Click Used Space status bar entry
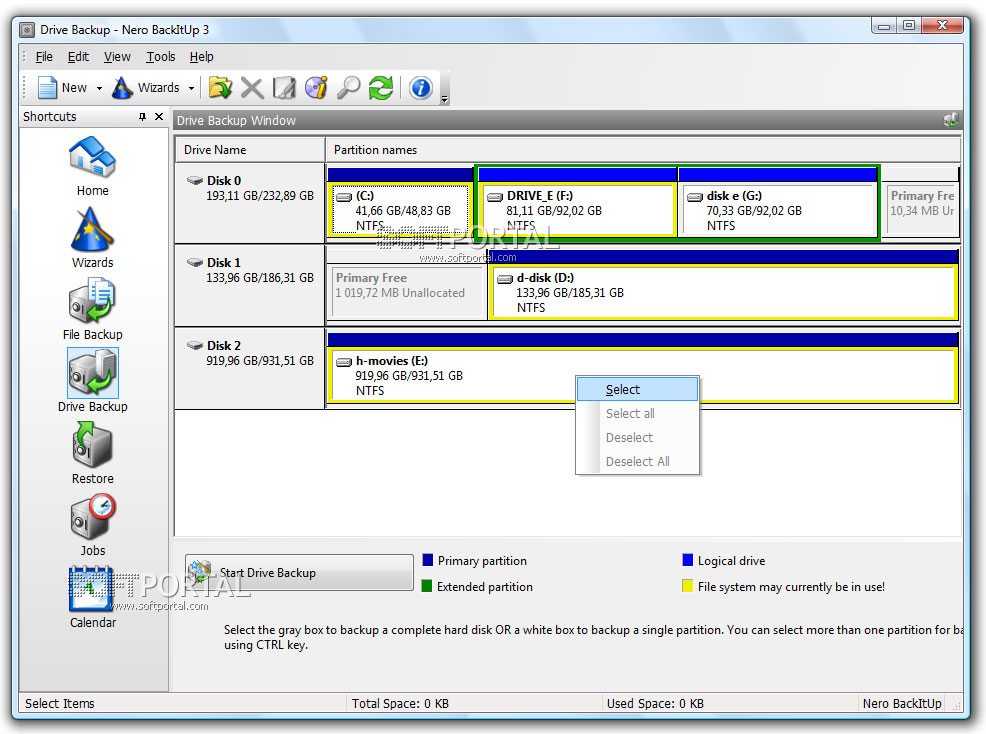 tap(655, 703)
